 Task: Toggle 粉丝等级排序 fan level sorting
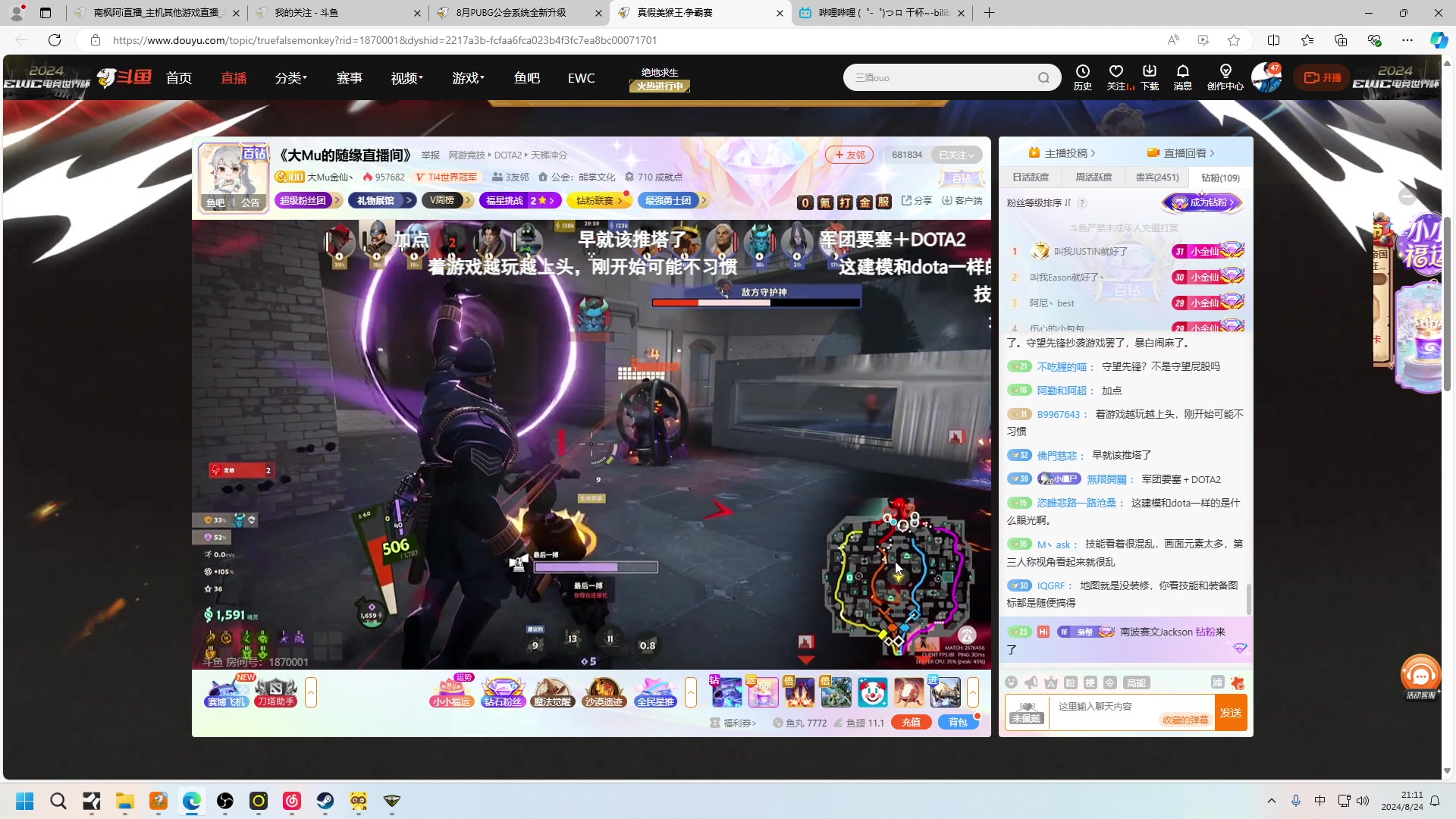point(1039,203)
